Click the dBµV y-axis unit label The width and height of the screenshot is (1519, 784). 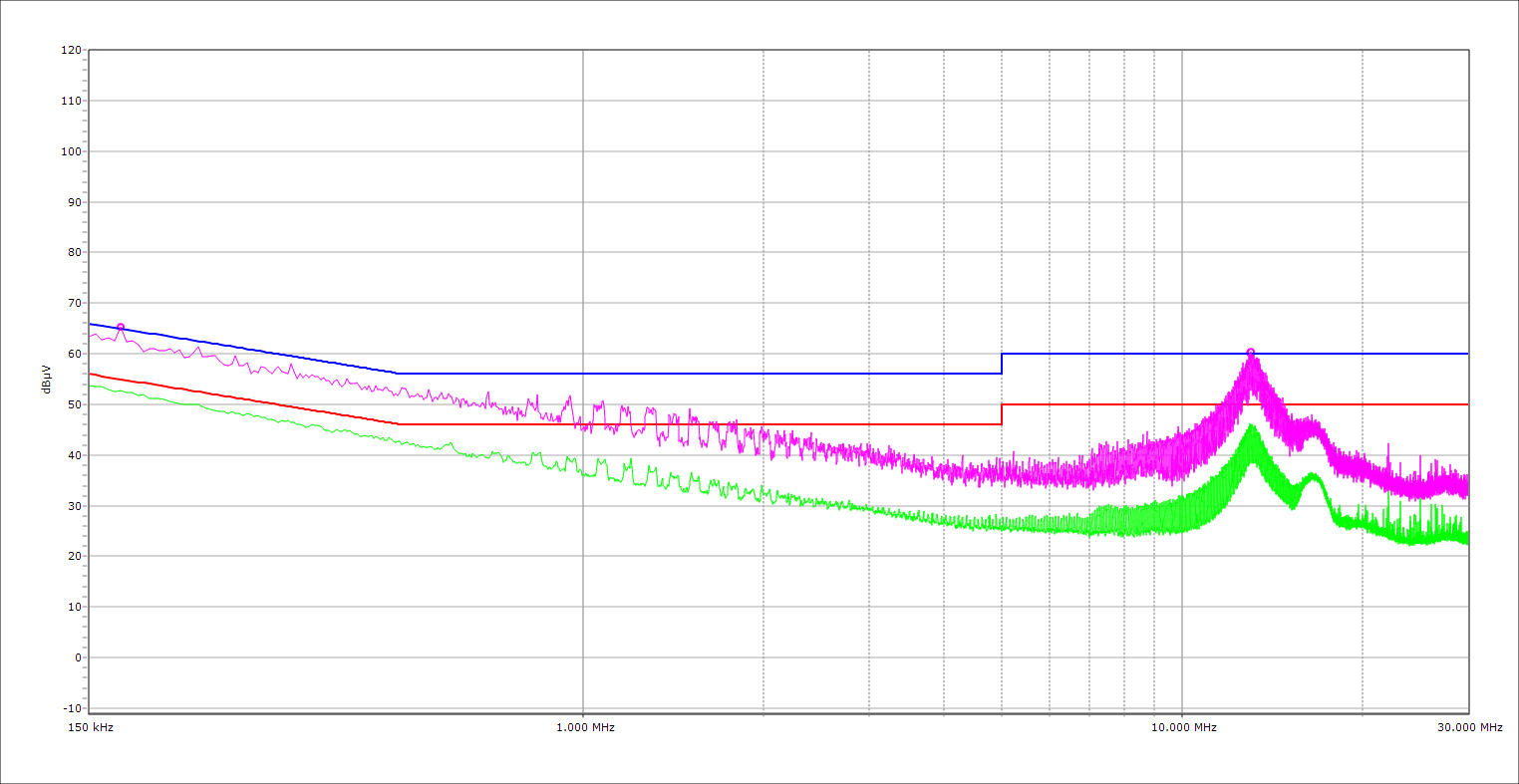[46, 379]
